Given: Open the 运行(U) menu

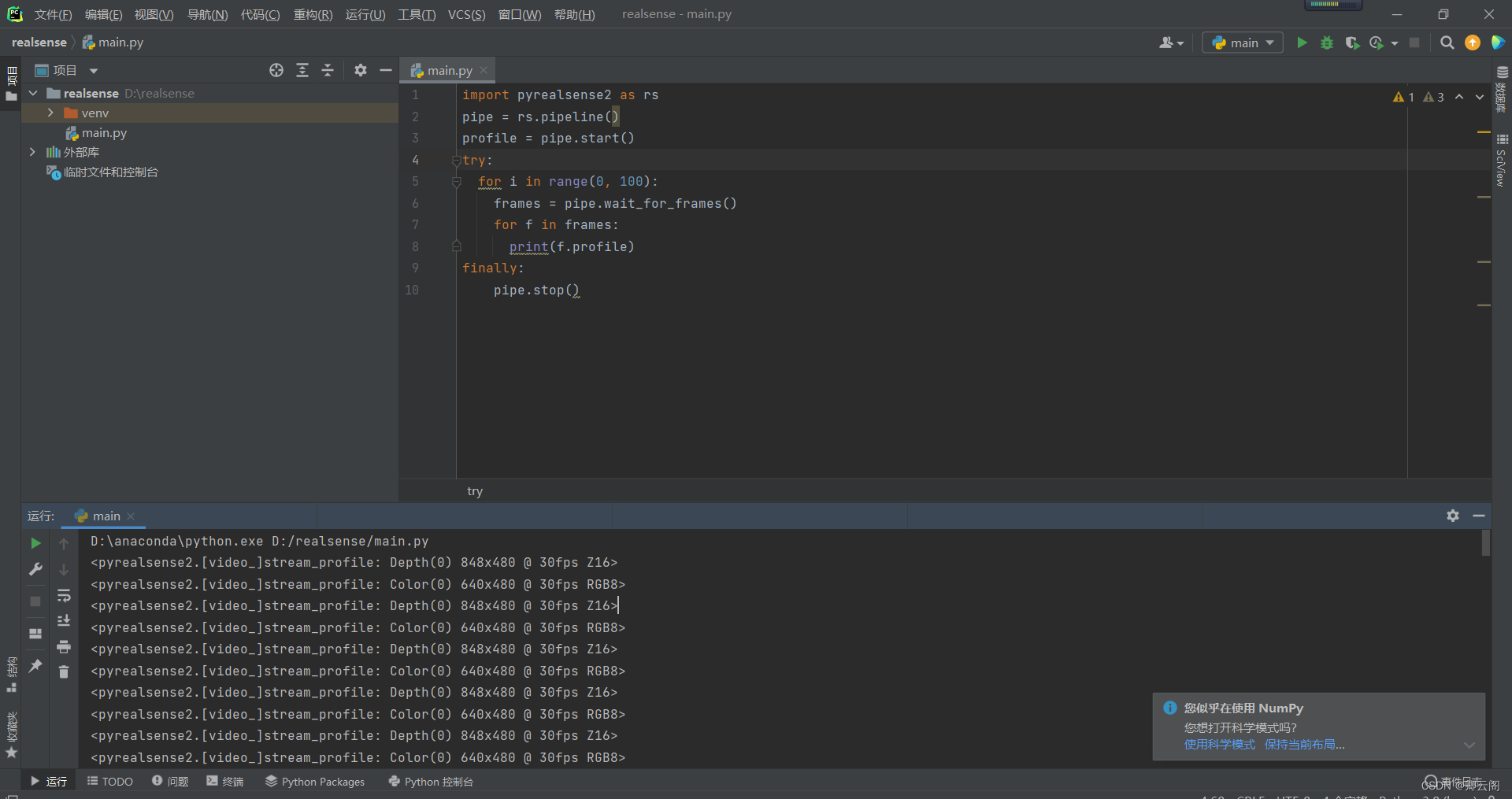Looking at the screenshot, I should 365,14.
